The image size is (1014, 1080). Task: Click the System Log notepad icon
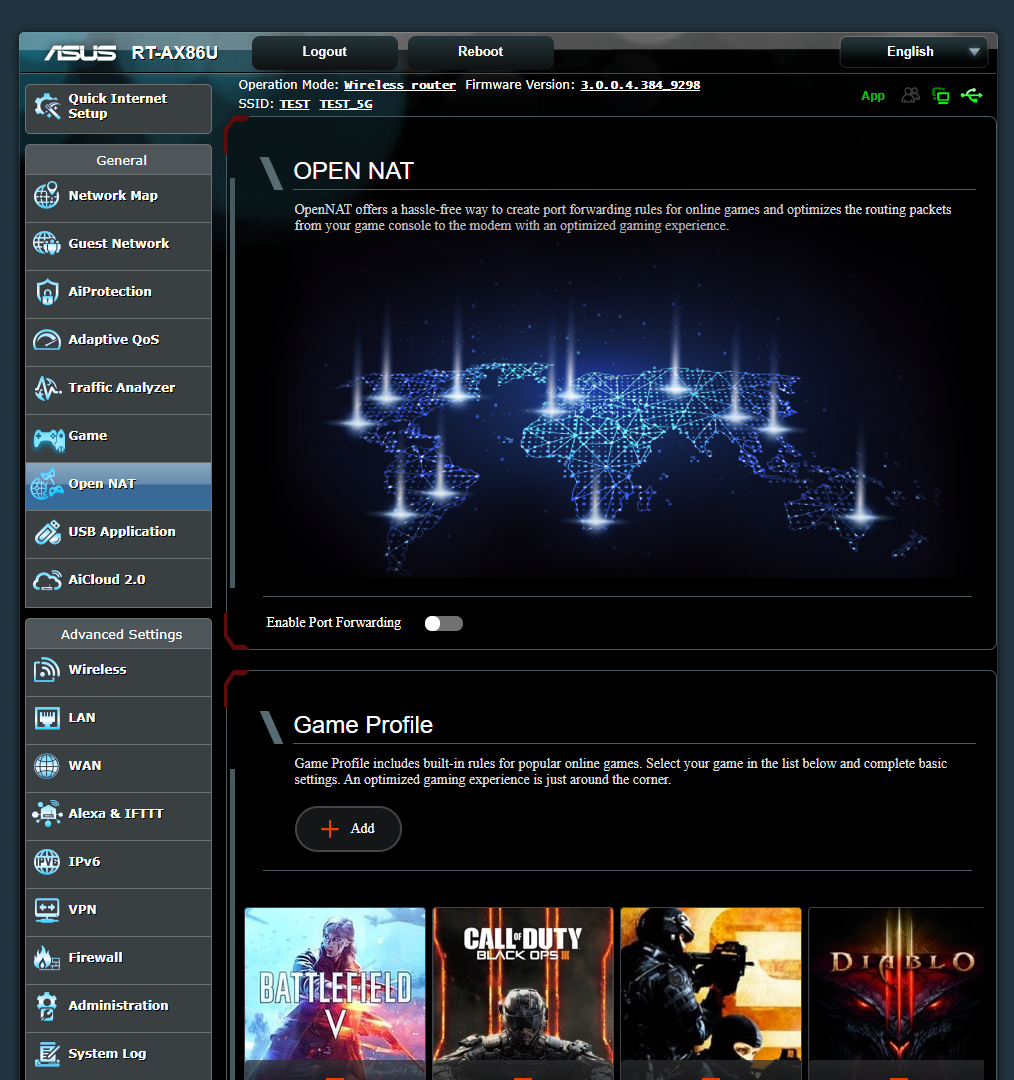click(x=47, y=1054)
